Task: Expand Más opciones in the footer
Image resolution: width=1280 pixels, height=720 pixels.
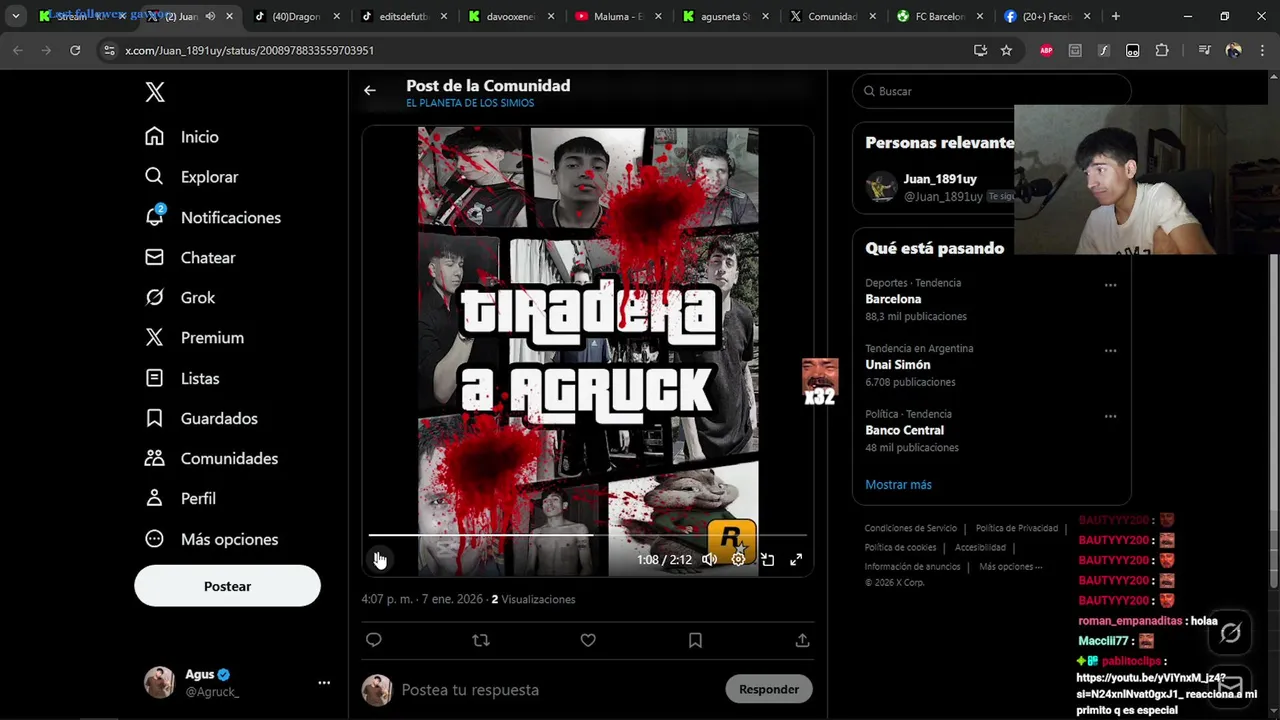Action: [x=1010, y=566]
